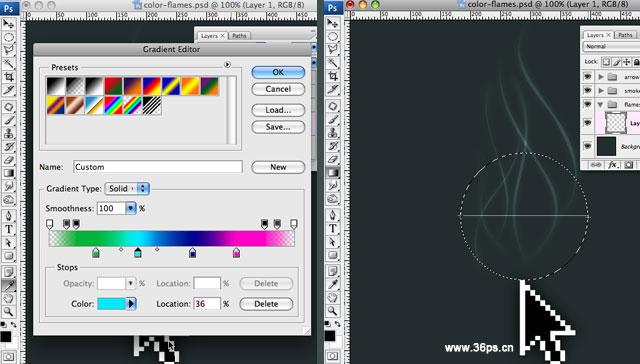Click the cyan Color swatch under Stops
This screenshot has width=640, height=364.
pyautogui.click(x=111, y=304)
